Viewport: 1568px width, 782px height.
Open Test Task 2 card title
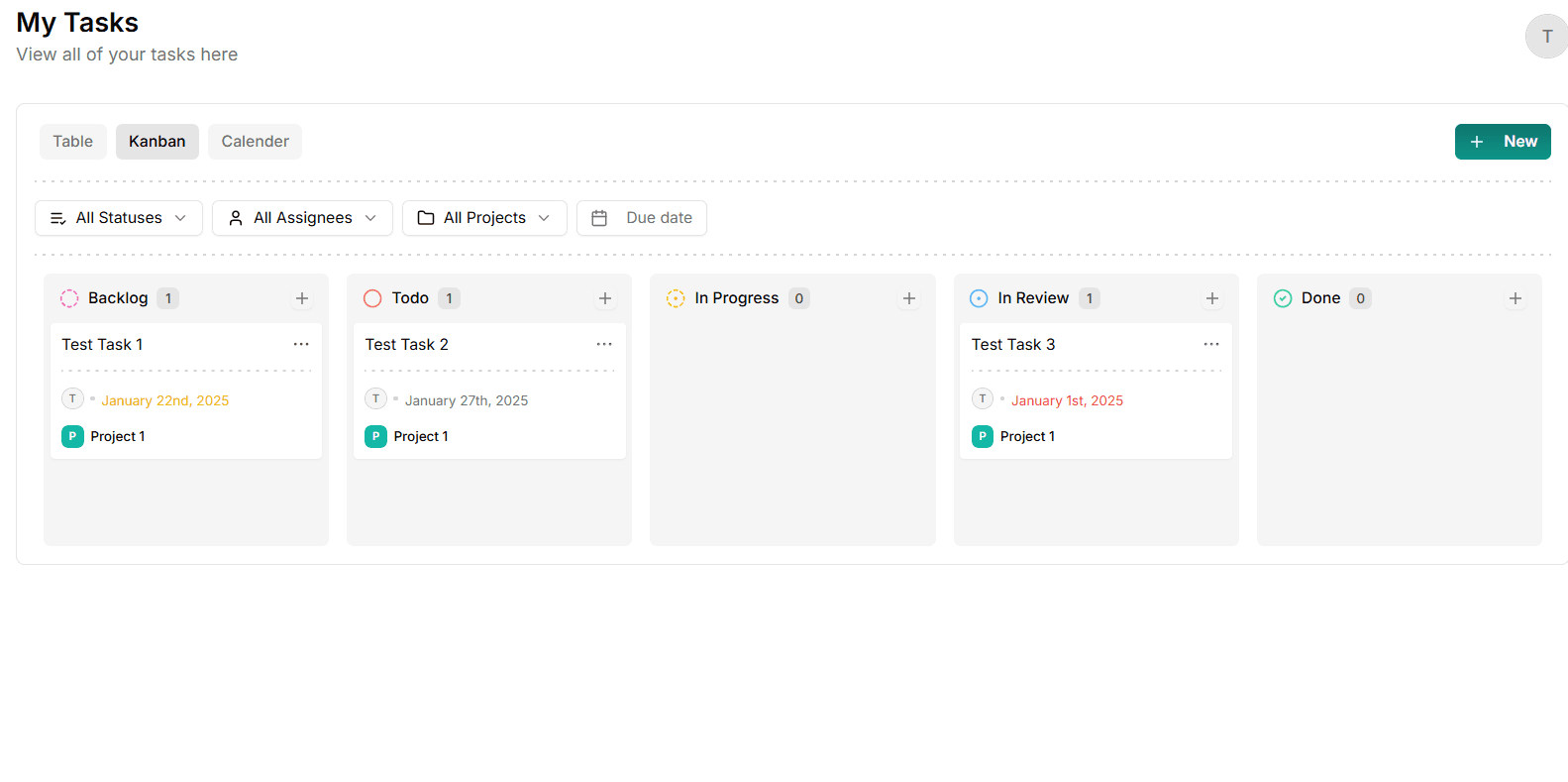(x=406, y=344)
